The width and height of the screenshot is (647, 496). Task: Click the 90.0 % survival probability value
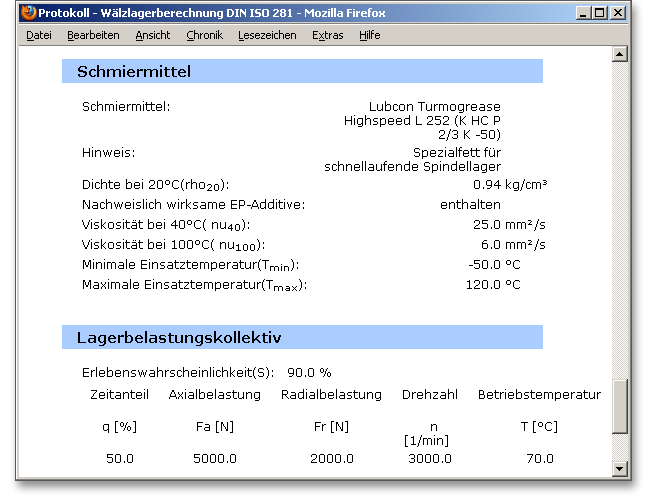[x=309, y=373]
